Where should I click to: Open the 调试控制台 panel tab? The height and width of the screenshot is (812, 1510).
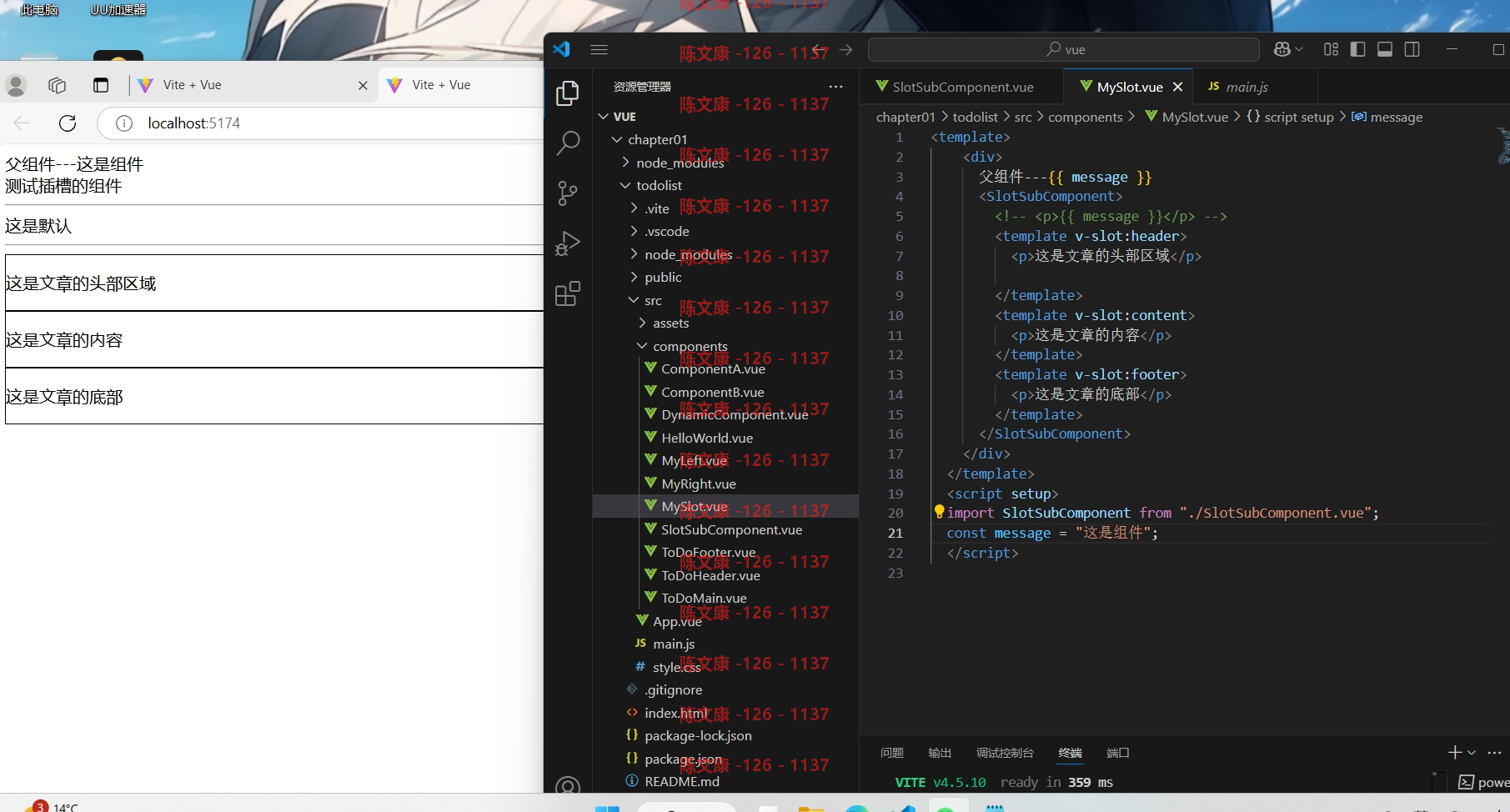point(1005,753)
